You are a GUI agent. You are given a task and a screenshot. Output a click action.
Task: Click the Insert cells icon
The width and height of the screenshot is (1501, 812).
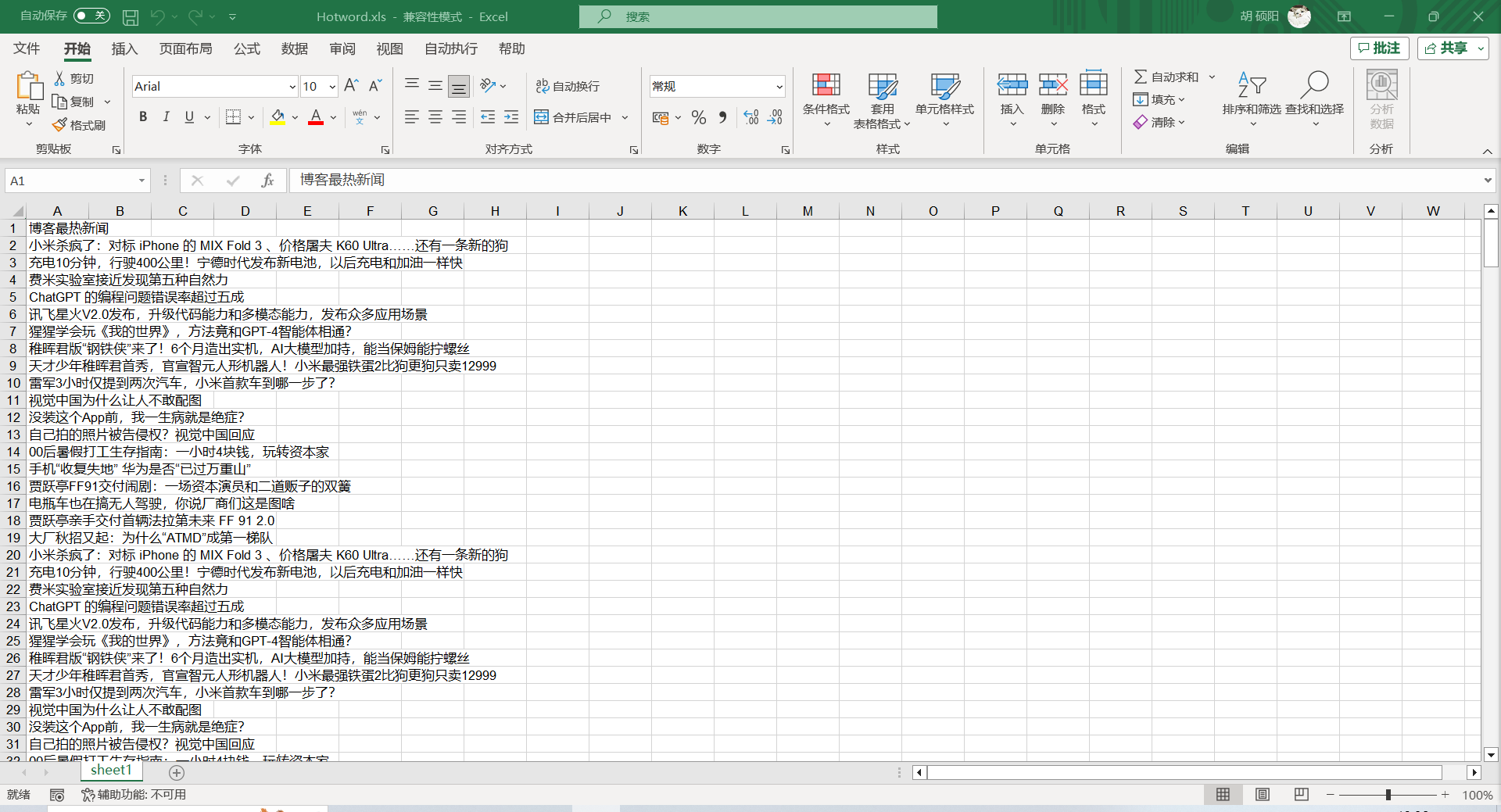[1012, 84]
